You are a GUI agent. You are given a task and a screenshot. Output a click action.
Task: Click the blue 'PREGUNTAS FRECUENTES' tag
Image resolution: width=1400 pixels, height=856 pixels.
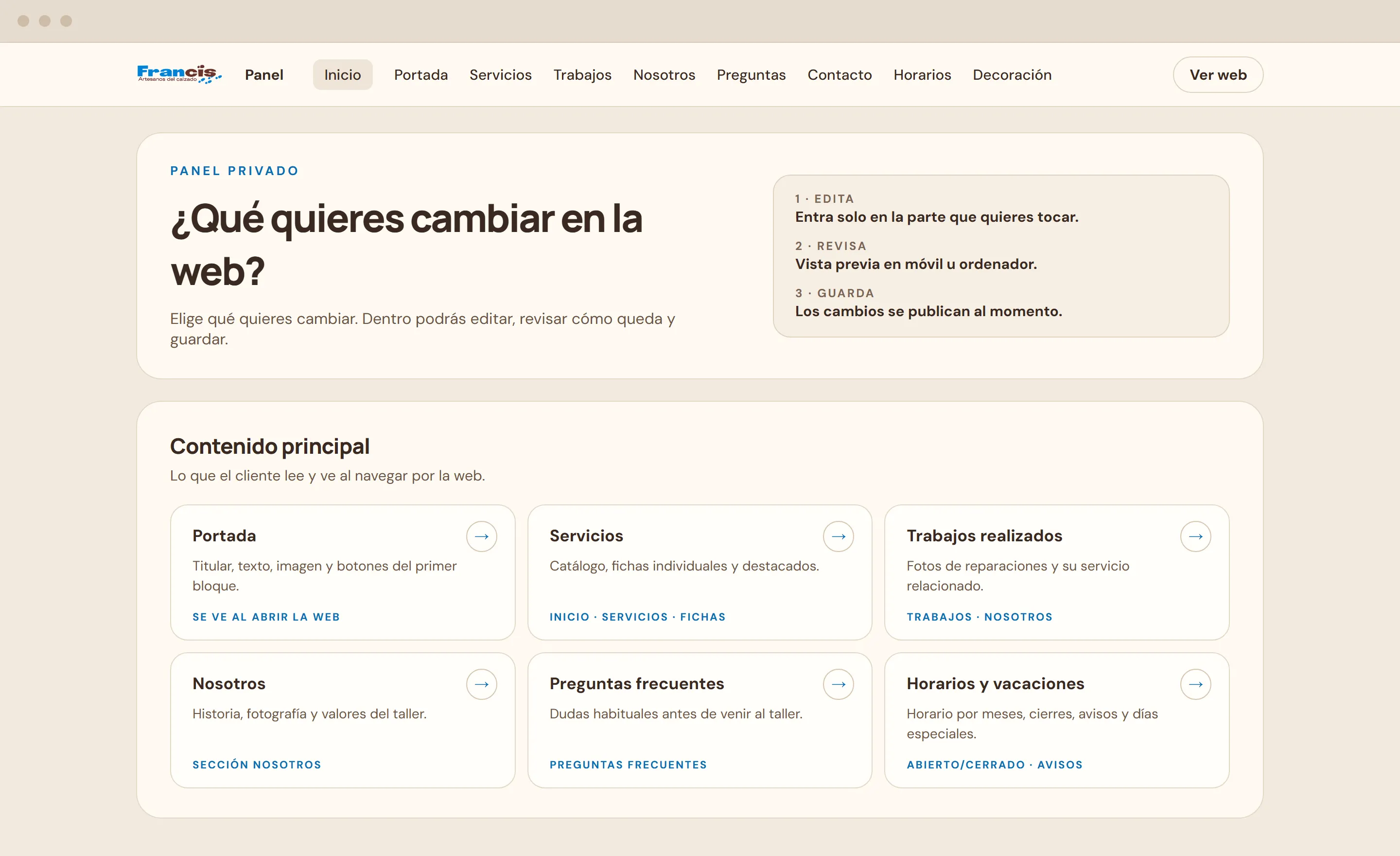pyautogui.click(x=628, y=765)
